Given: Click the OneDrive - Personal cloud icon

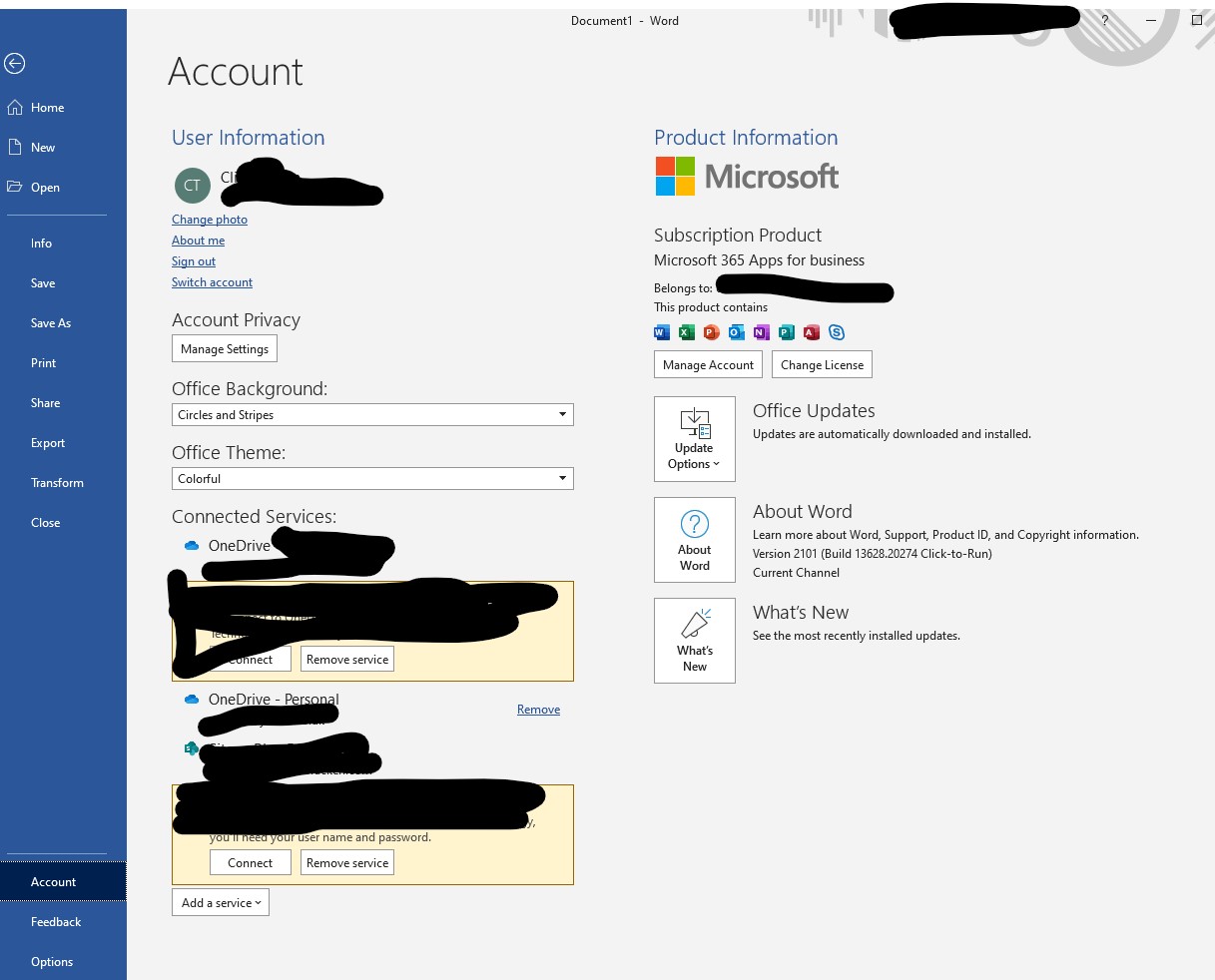Looking at the screenshot, I should tap(192, 700).
